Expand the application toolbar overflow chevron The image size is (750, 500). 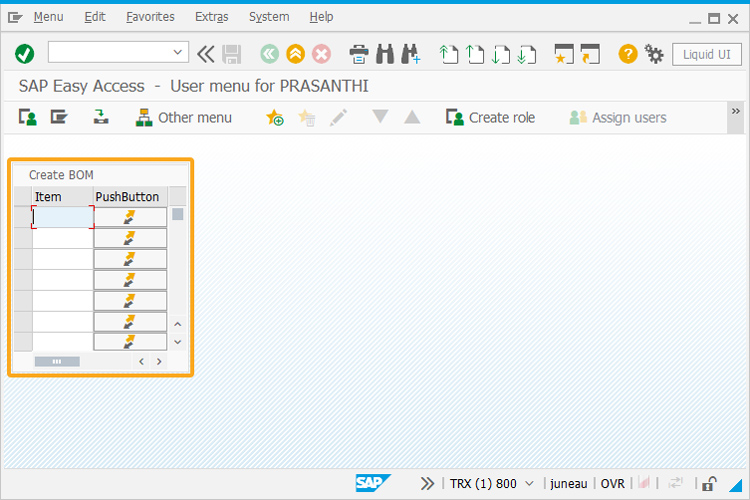736,111
